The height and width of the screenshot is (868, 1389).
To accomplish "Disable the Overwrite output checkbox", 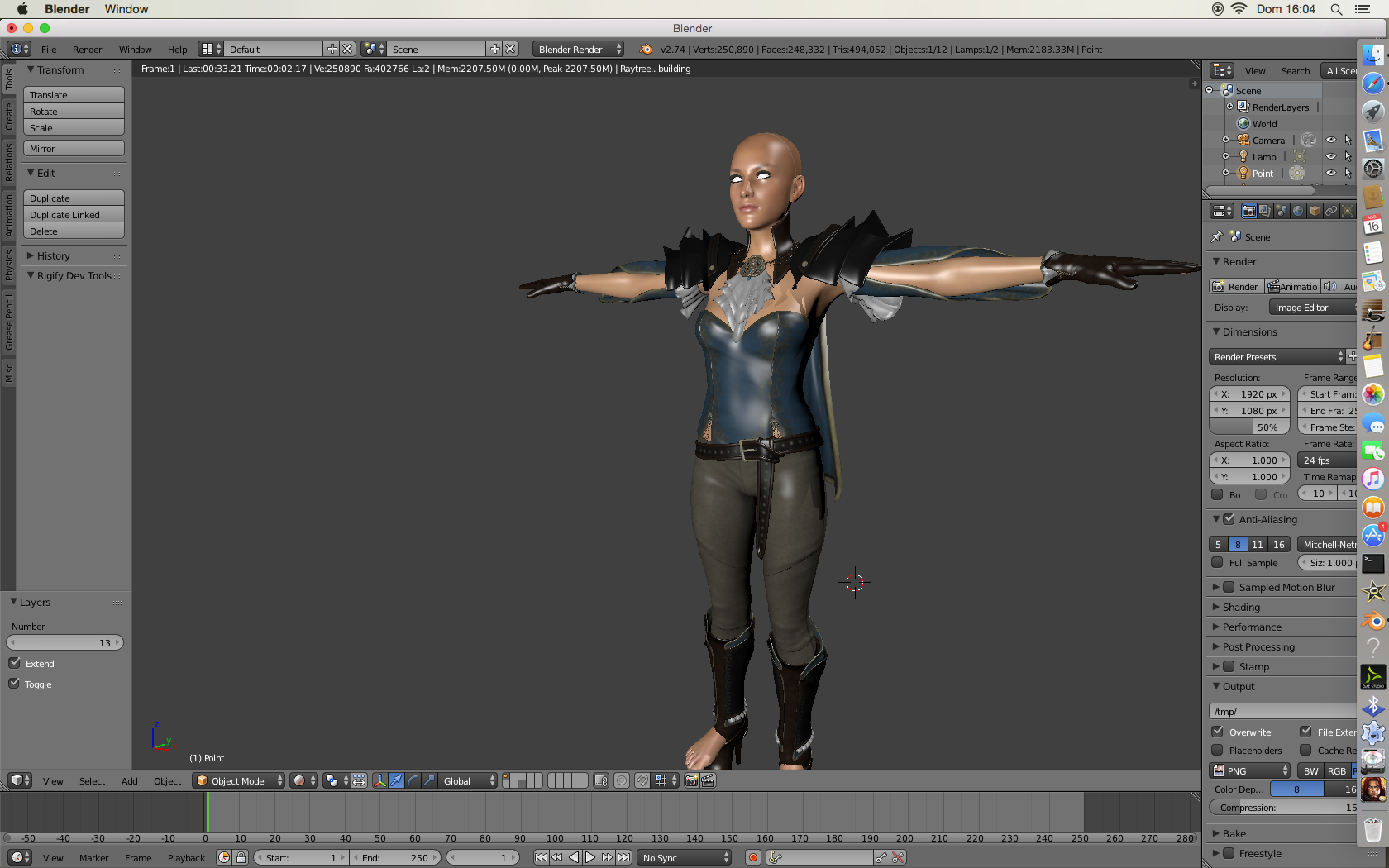I will (x=1217, y=732).
